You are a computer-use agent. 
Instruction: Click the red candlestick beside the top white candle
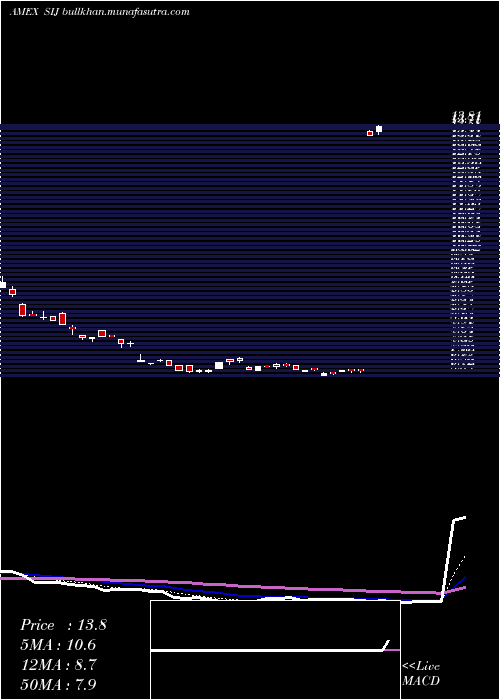[370, 133]
